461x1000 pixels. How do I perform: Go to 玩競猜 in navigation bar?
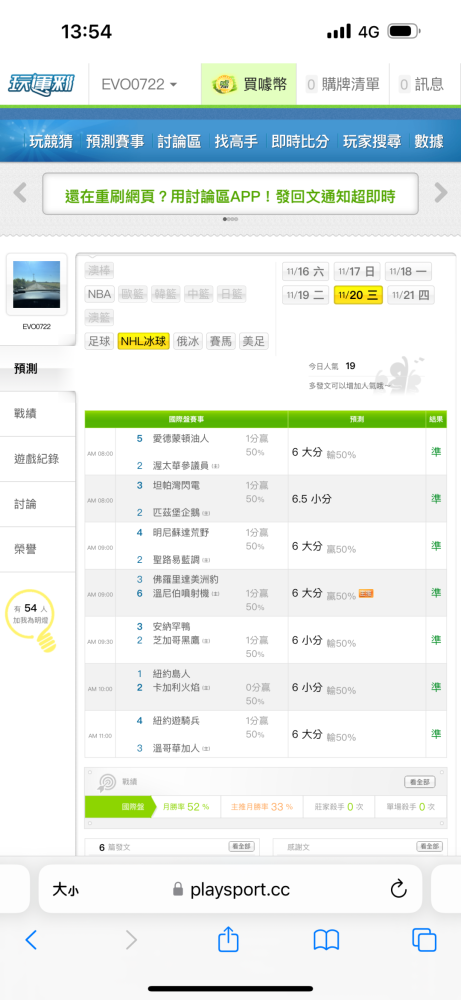[51, 141]
